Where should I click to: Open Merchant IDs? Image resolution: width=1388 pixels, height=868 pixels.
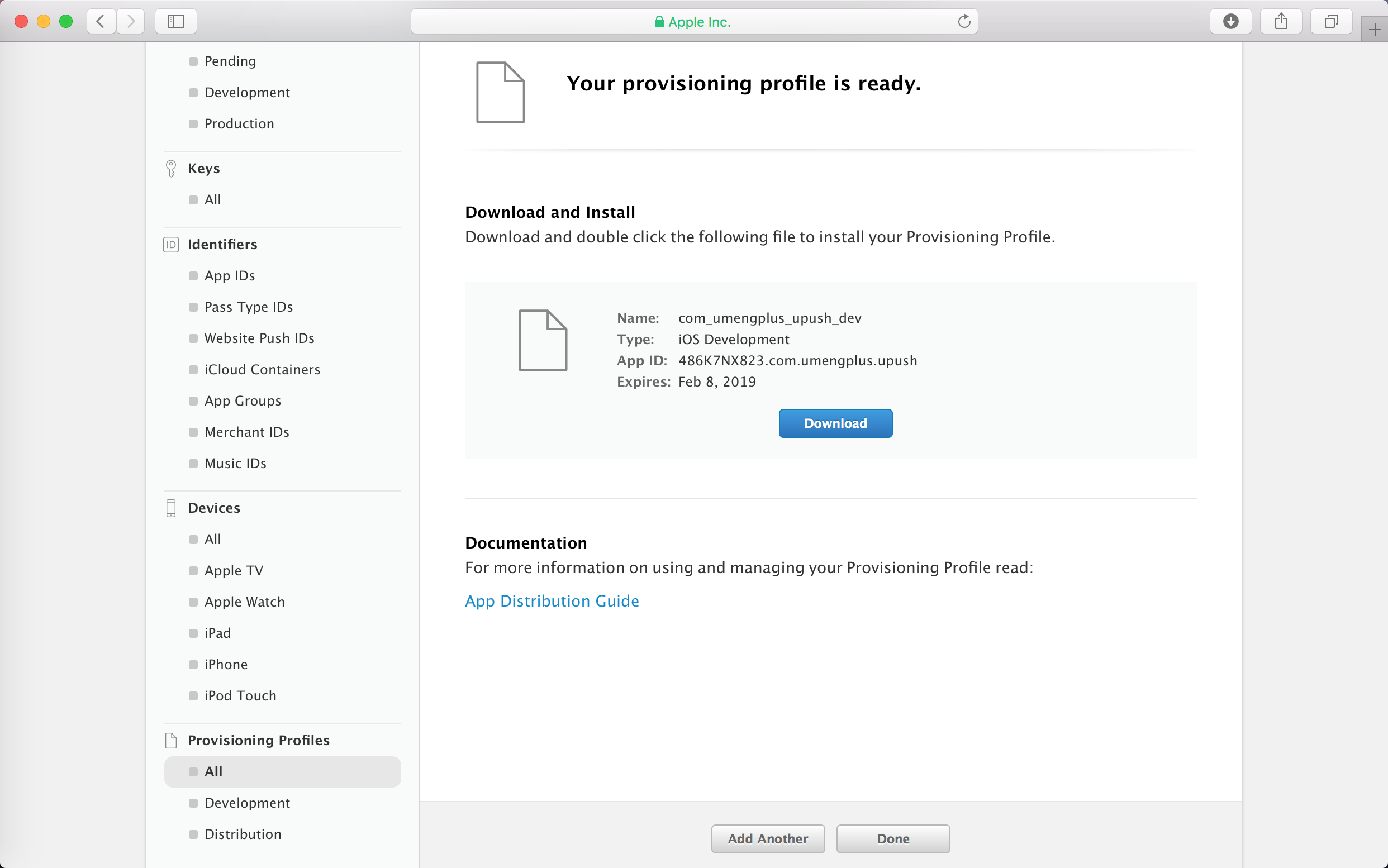click(246, 432)
